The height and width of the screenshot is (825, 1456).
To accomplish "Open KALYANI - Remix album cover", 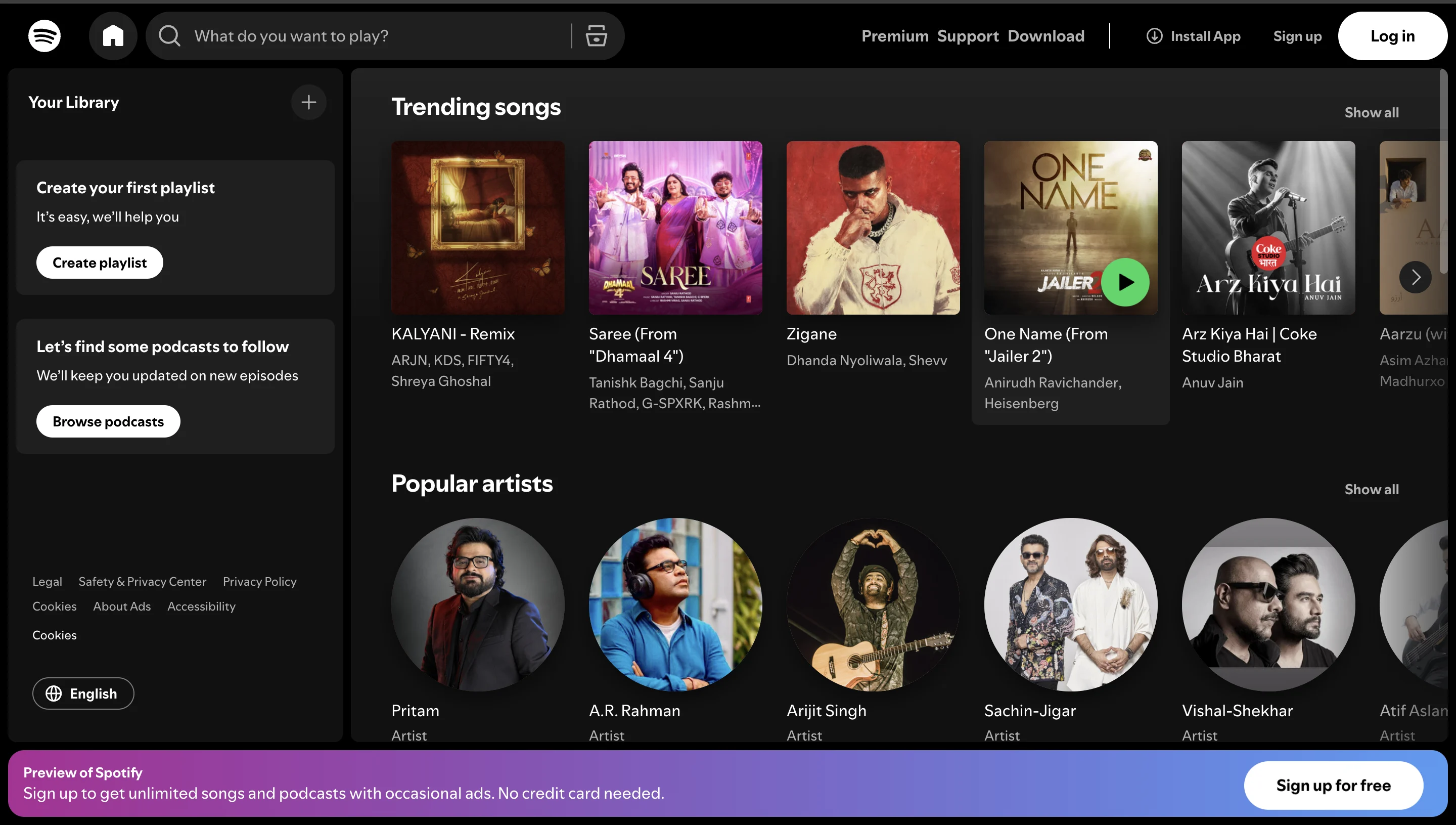I will (x=477, y=228).
